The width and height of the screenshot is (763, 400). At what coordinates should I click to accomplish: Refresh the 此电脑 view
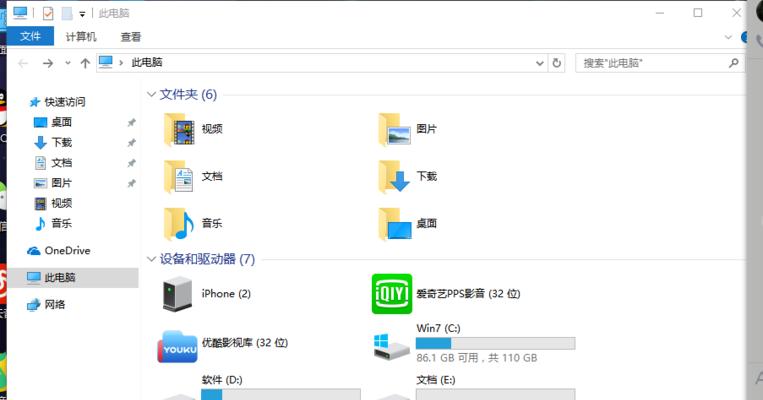[x=557, y=63]
